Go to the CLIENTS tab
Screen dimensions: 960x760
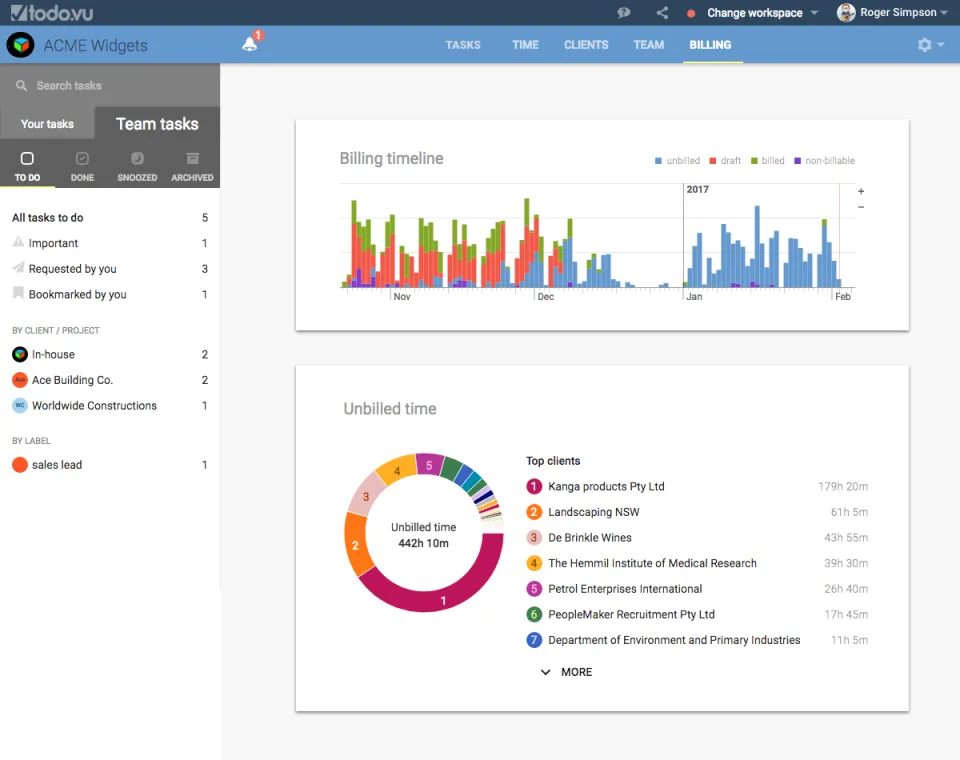click(x=586, y=45)
